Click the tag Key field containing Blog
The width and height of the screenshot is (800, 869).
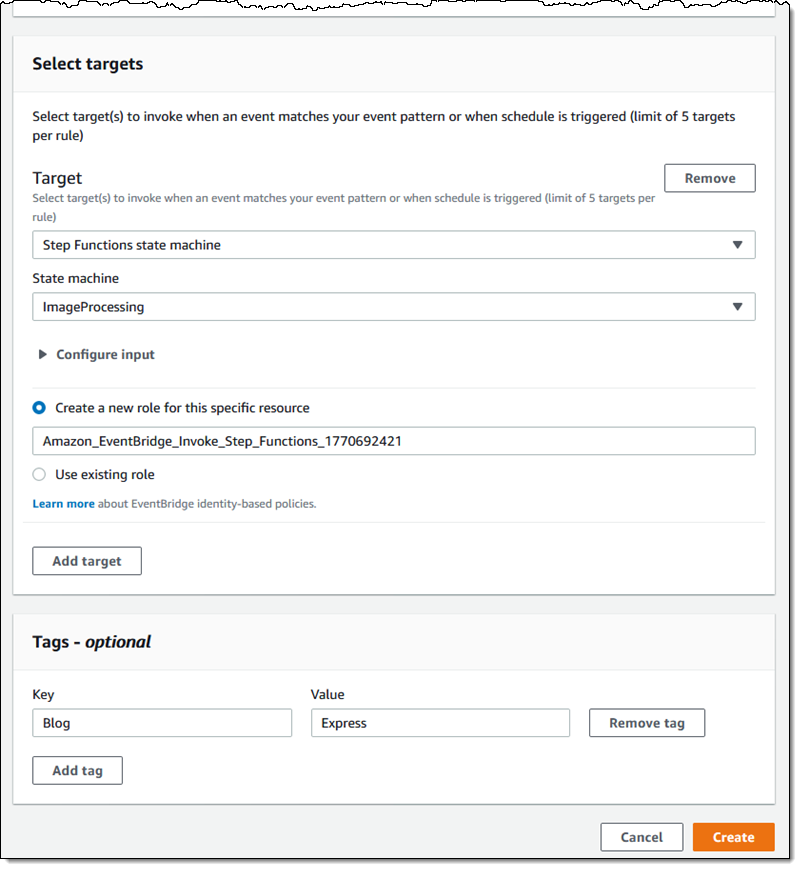tap(162, 723)
